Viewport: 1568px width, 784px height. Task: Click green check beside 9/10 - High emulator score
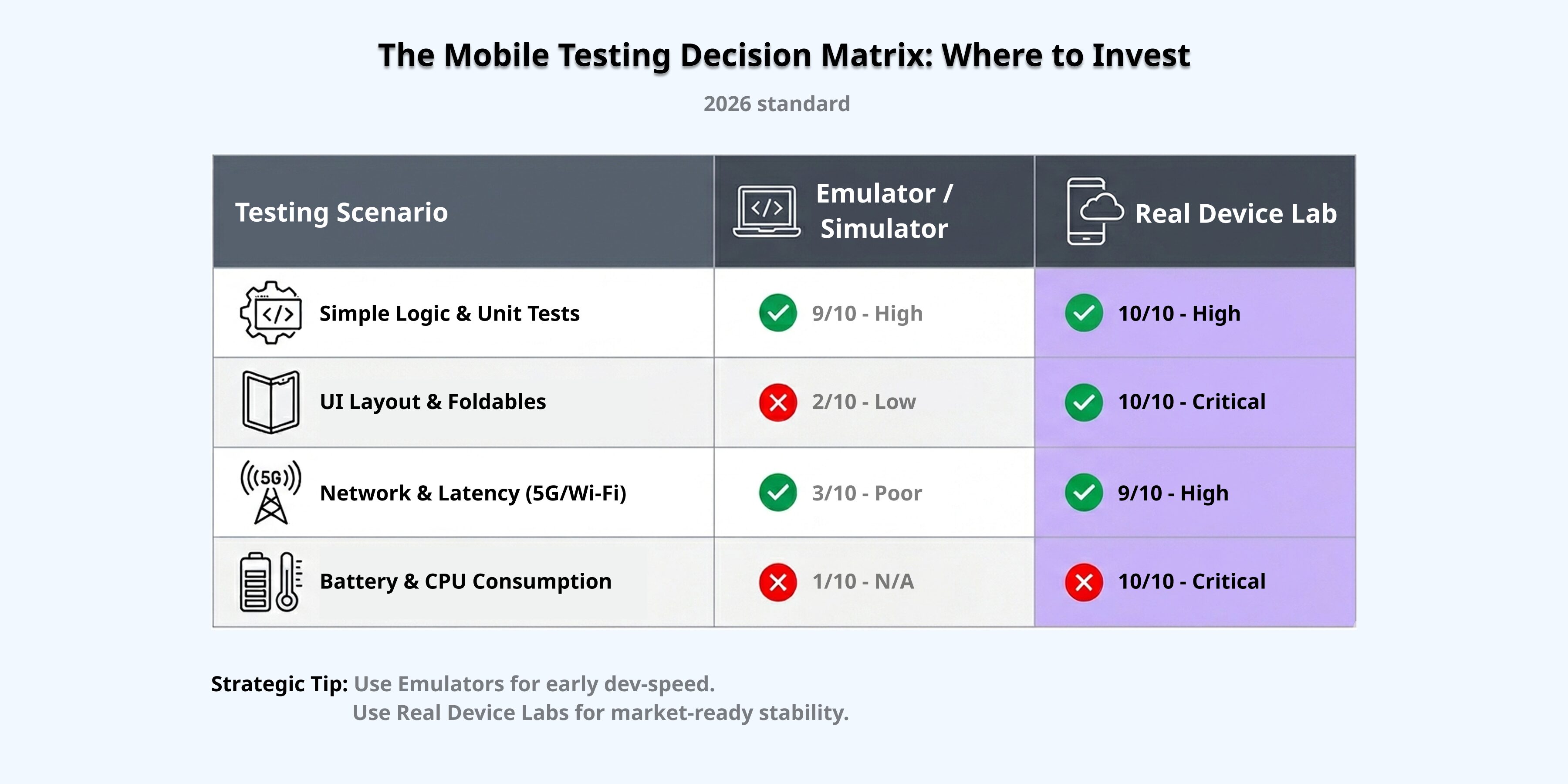(778, 313)
